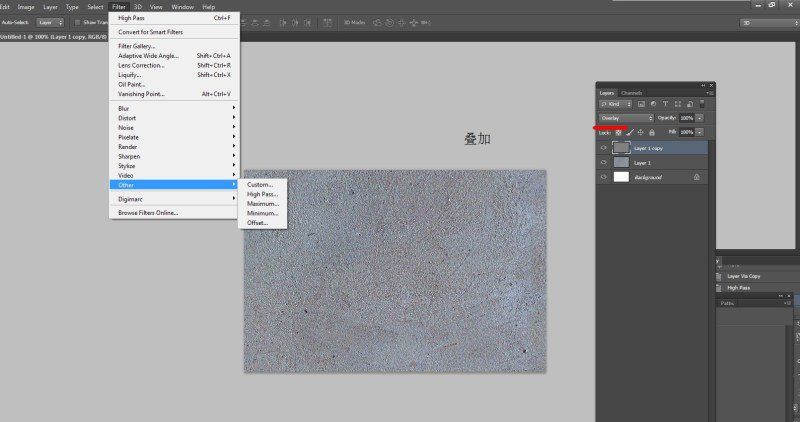
Task: Expand the Digimarc submenu
Action: pos(174,199)
